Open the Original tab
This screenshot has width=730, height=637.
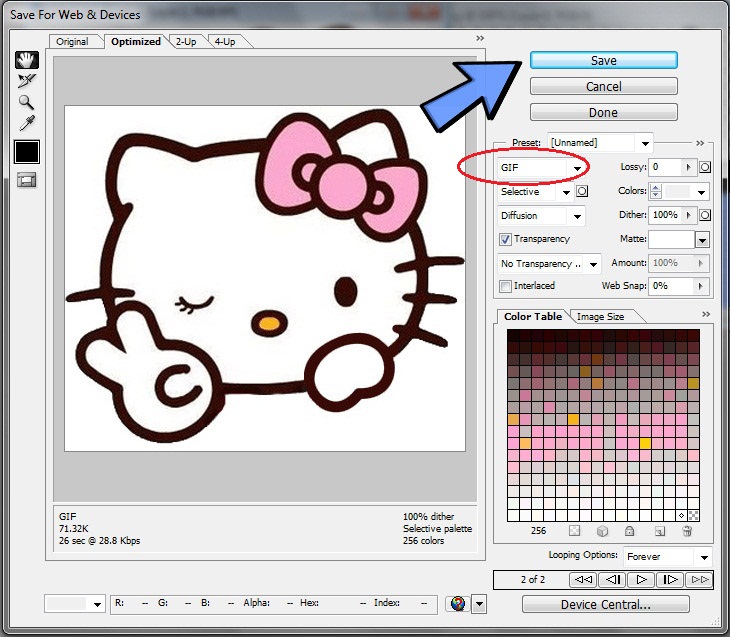[x=72, y=41]
